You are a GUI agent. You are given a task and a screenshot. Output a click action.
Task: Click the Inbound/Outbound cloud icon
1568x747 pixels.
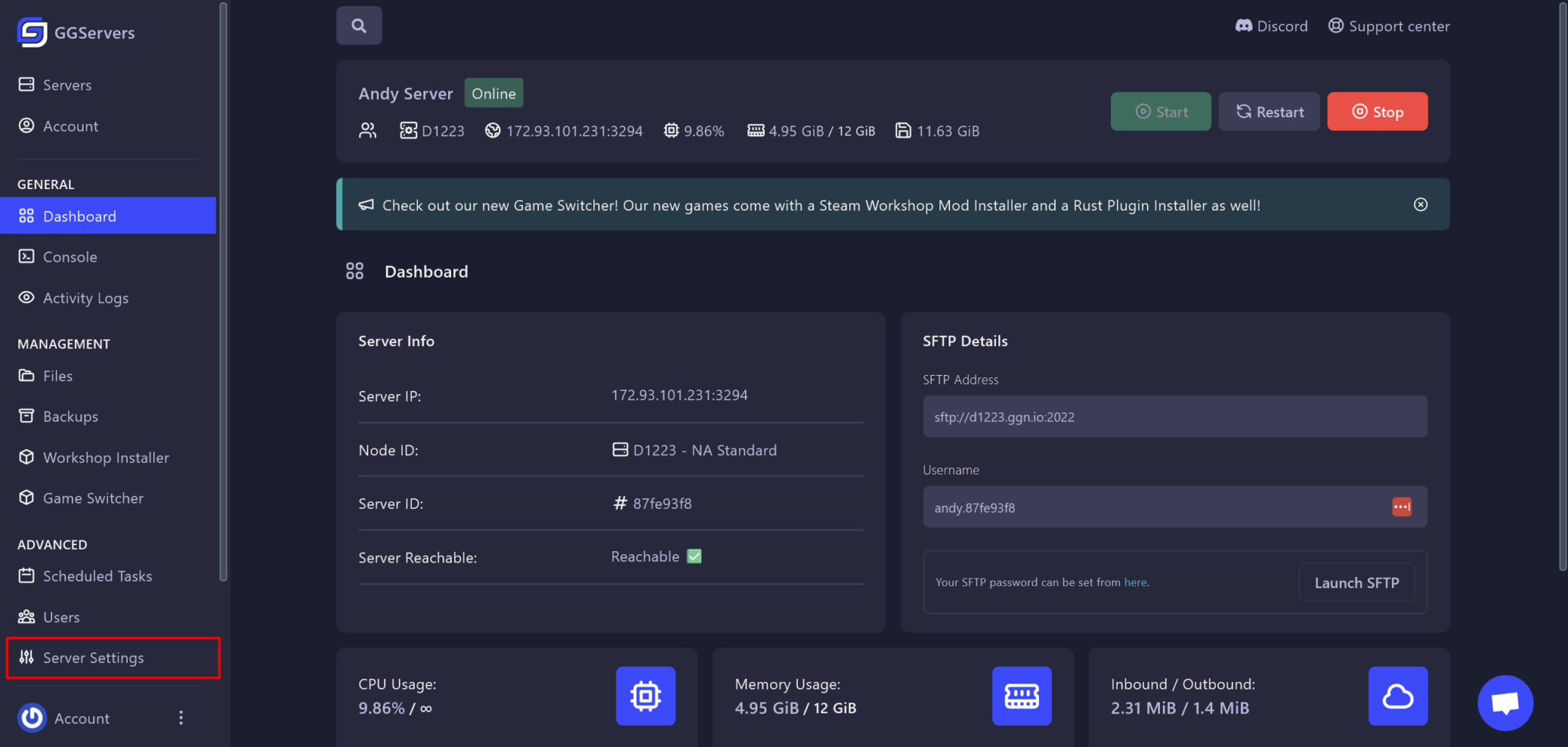pyautogui.click(x=1397, y=696)
